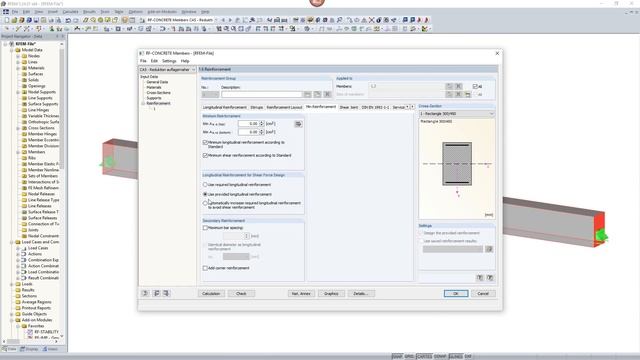Viewport: 640px width, 360px height.
Task: Click the icon button next to Min As top field
Action: click(x=298, y=124)
